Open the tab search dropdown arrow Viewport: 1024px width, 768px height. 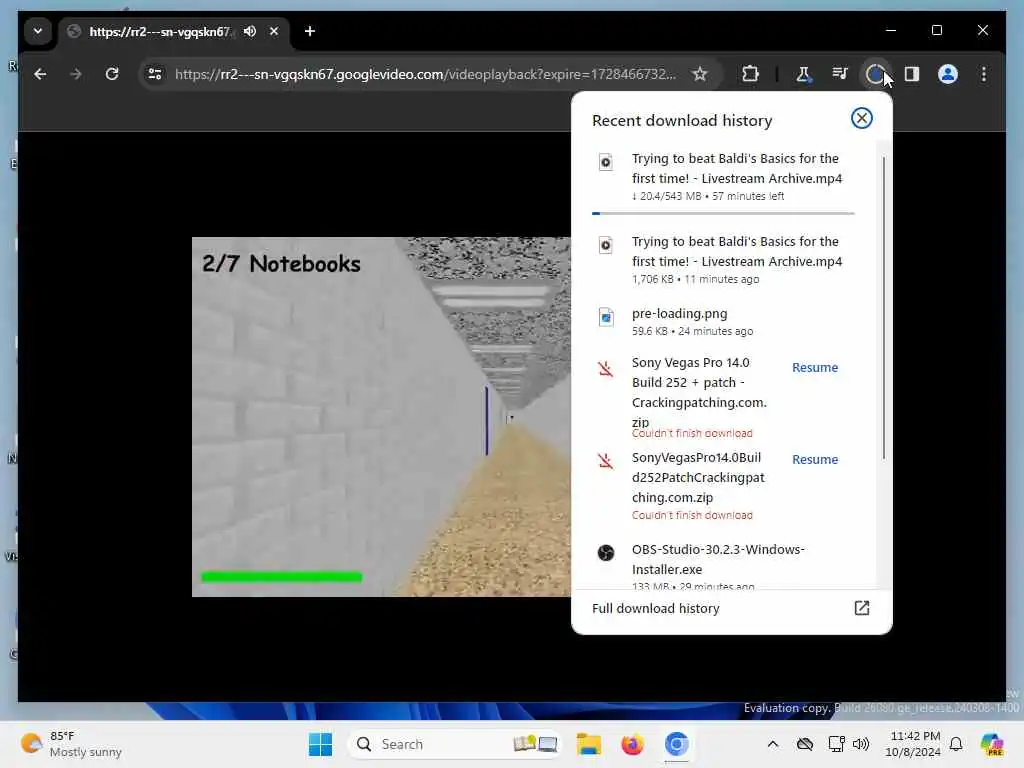(x=38, y=31)
